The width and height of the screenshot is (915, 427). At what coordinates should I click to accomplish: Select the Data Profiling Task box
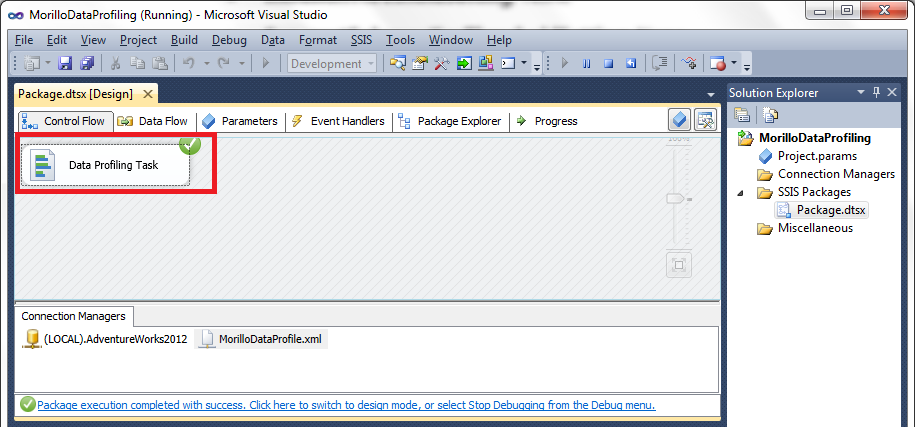point(106,165)
